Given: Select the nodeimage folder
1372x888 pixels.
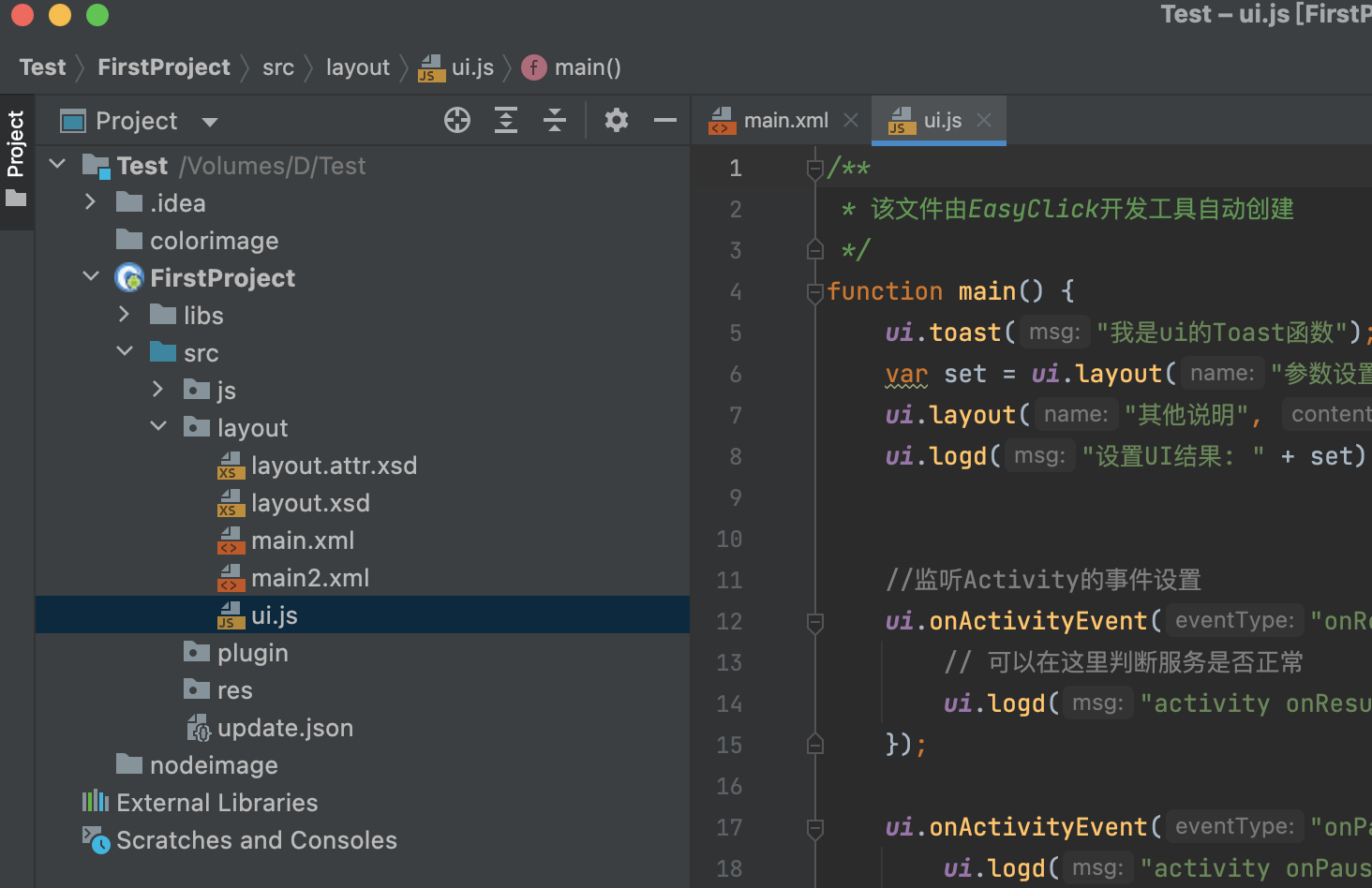Looking at the screenshot, I should point(214,765).
